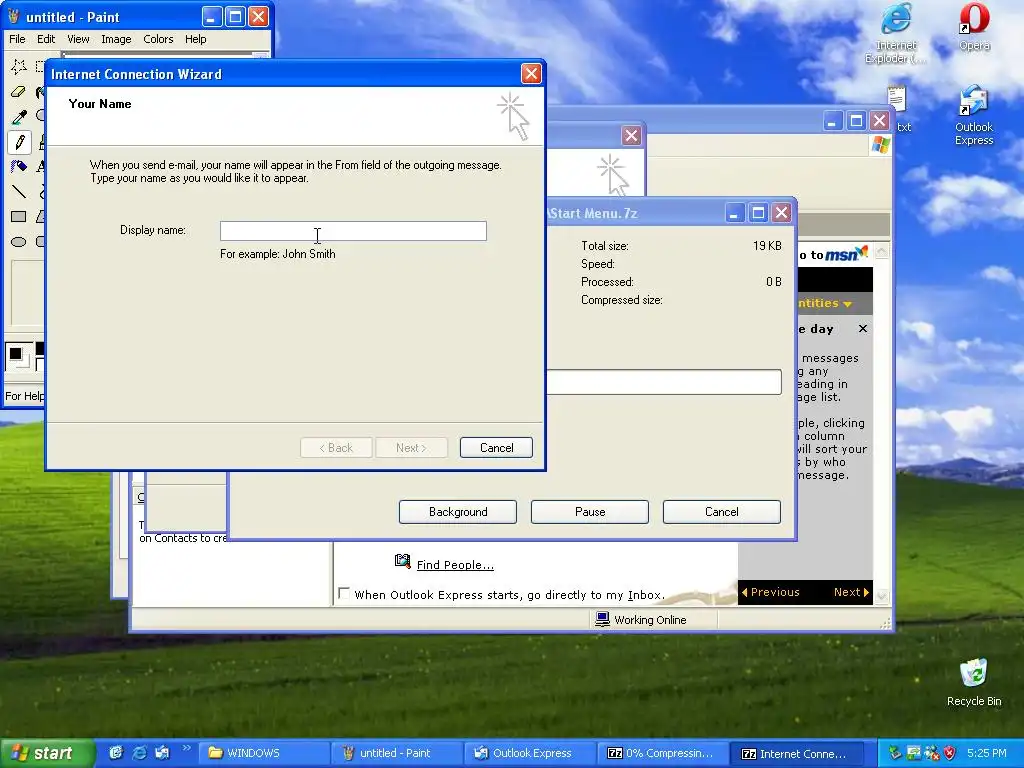Screen dimensions: 1024x768
Task: Open Paint's Image menu
Action: [116, 39]
